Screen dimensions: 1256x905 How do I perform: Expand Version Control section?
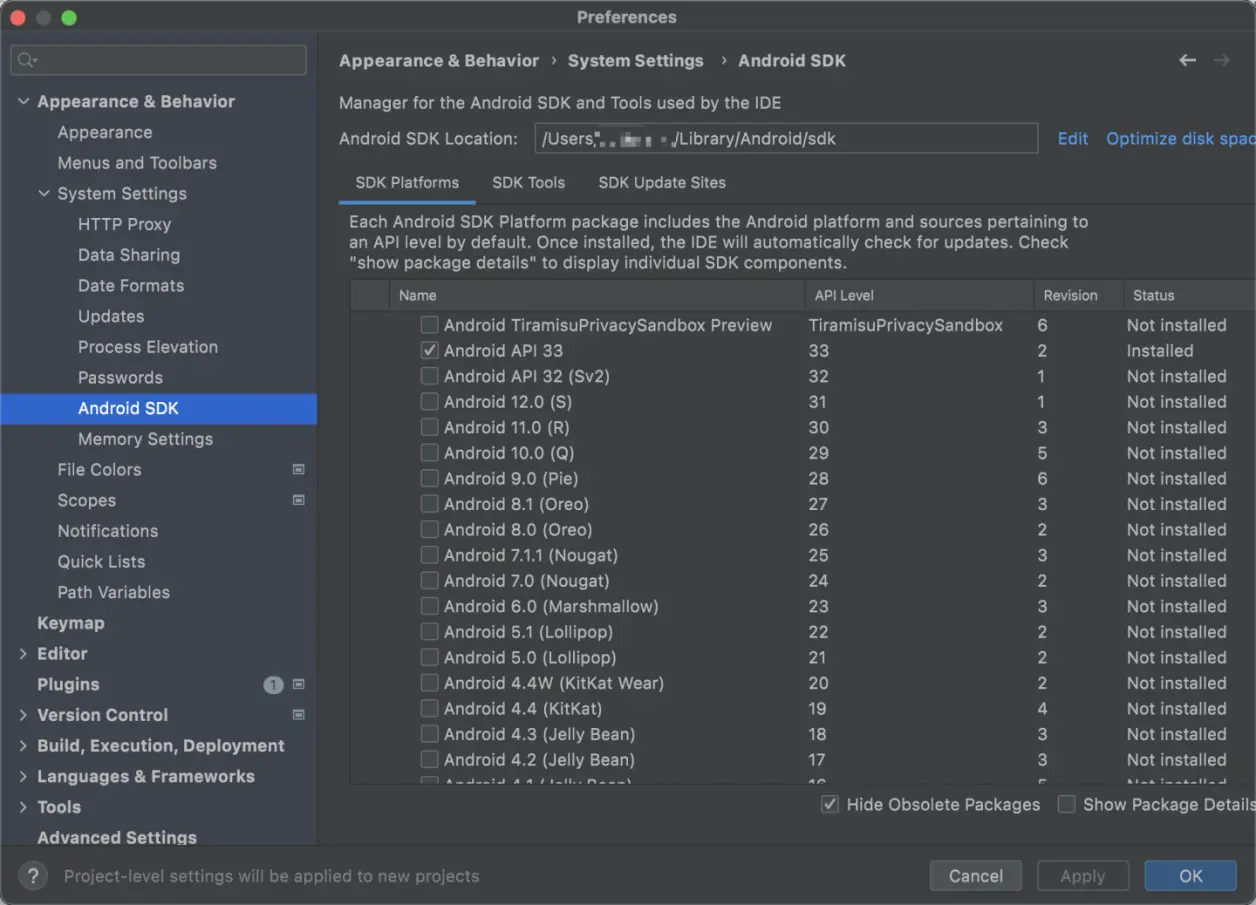[x=23, y=715]
